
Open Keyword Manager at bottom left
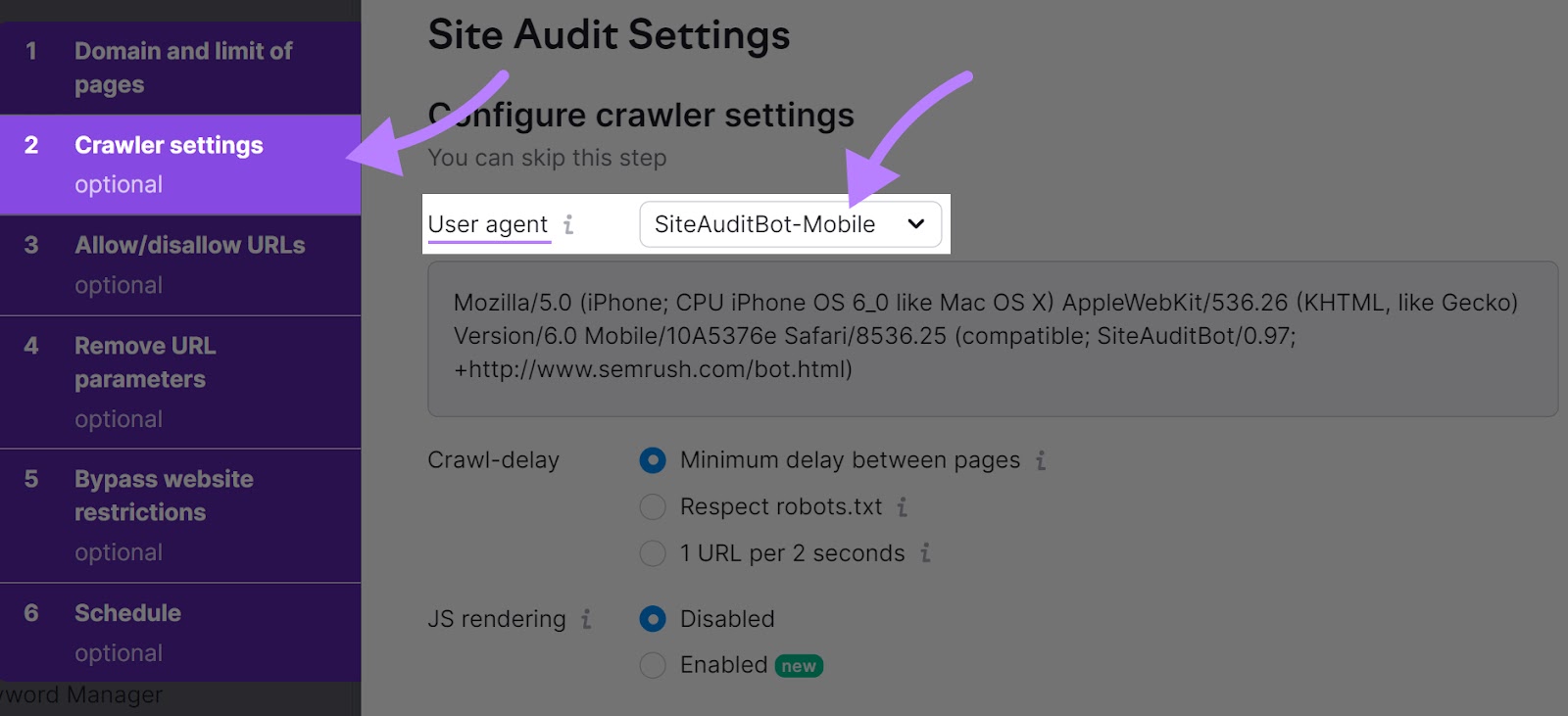(x=80, y=694)
